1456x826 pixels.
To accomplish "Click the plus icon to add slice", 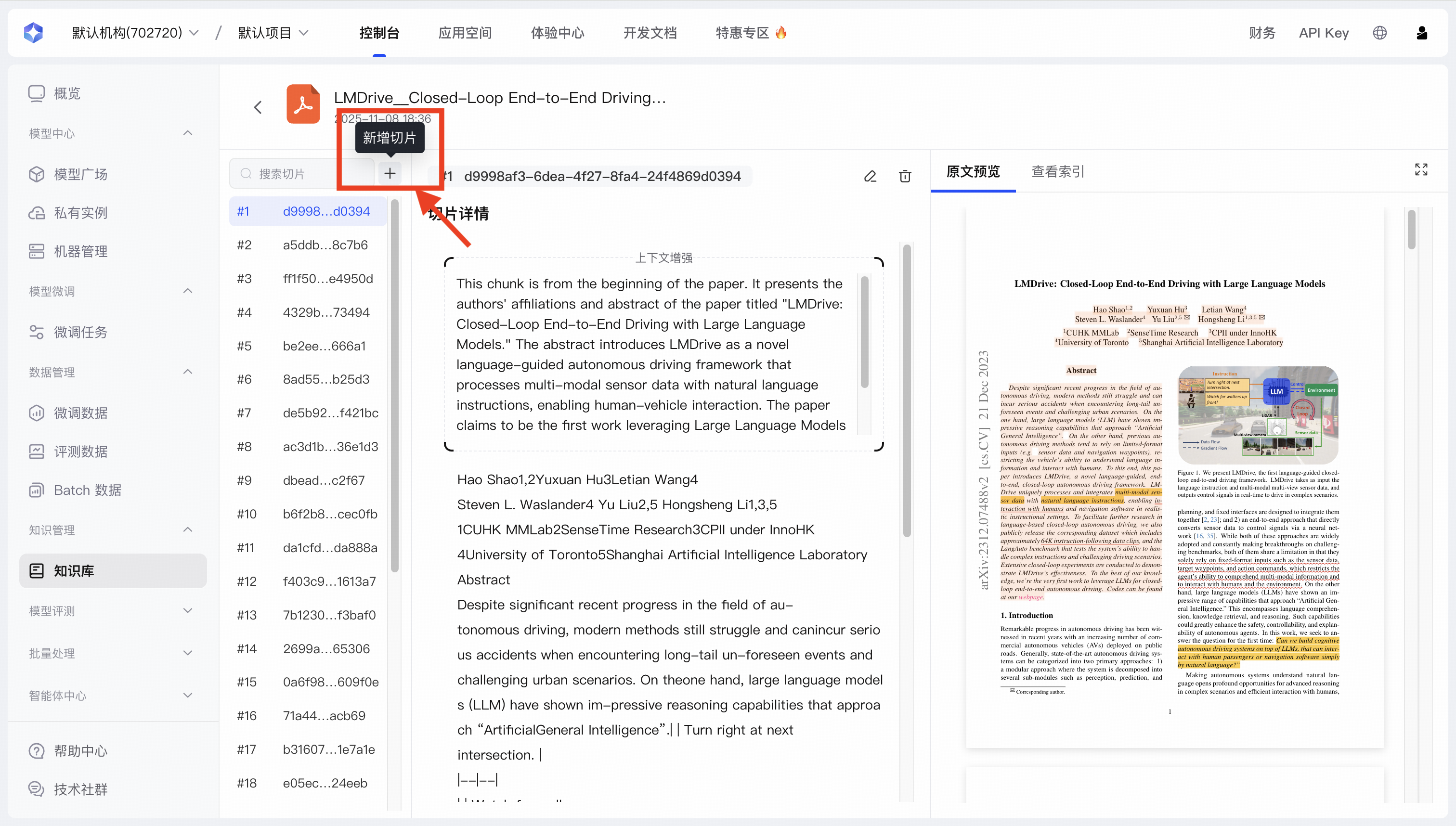I will [389, 174].
